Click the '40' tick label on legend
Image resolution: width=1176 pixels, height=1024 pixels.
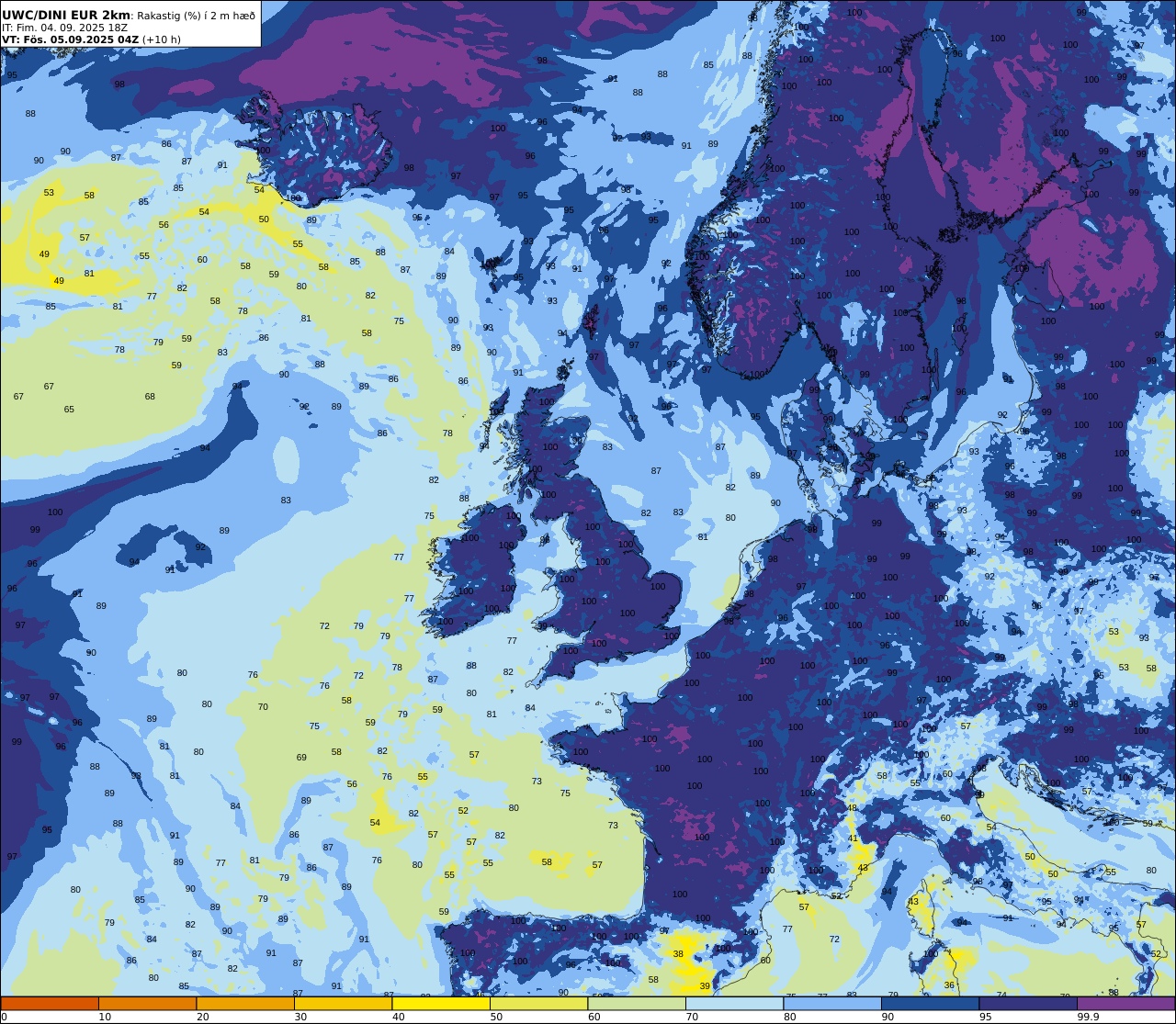pos(399,1017)
